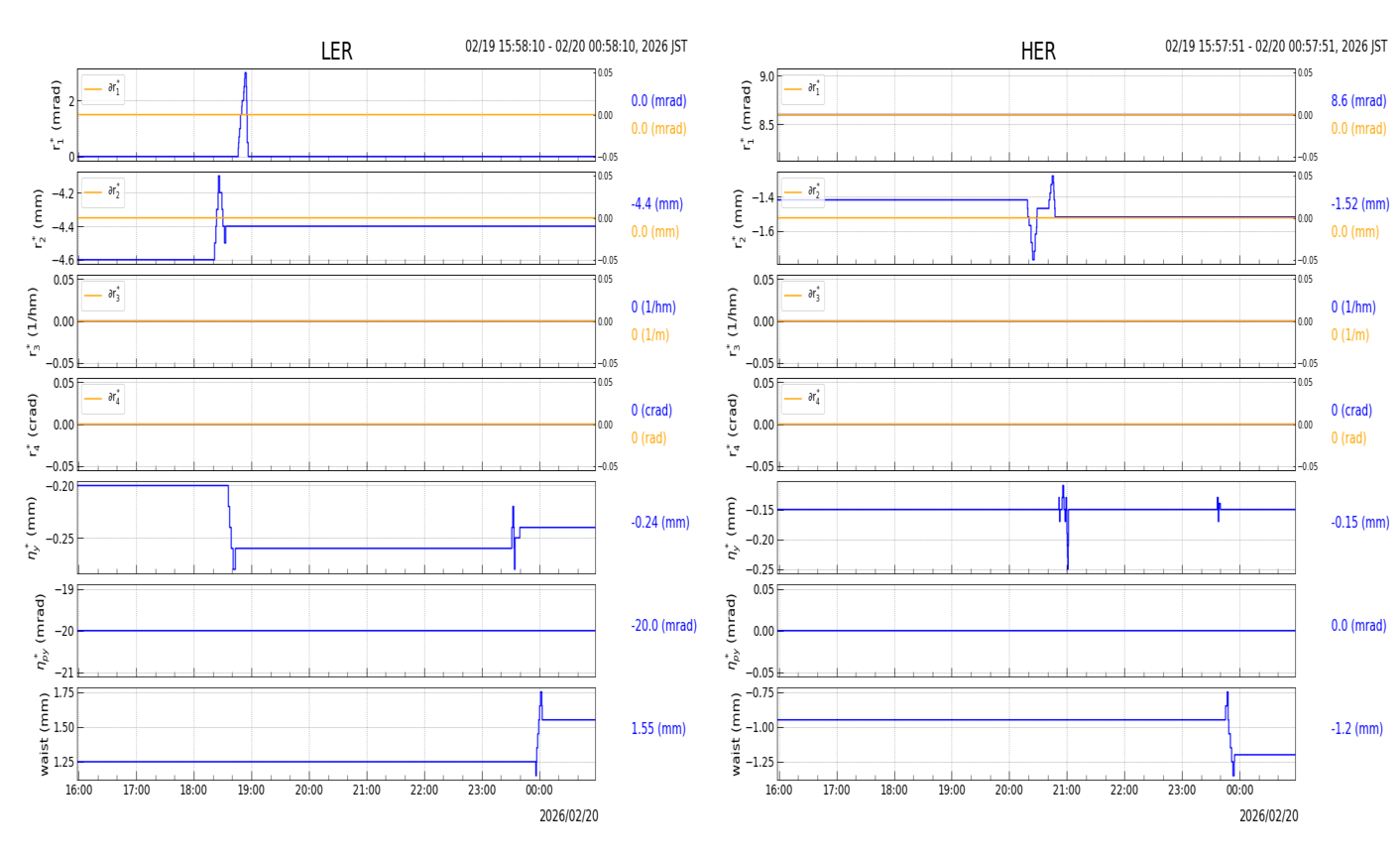Click the -0.24 (mm) LER dispersion value
Image resolution: width=1400 pixels, height=857 pixels.
pos(660,523)
